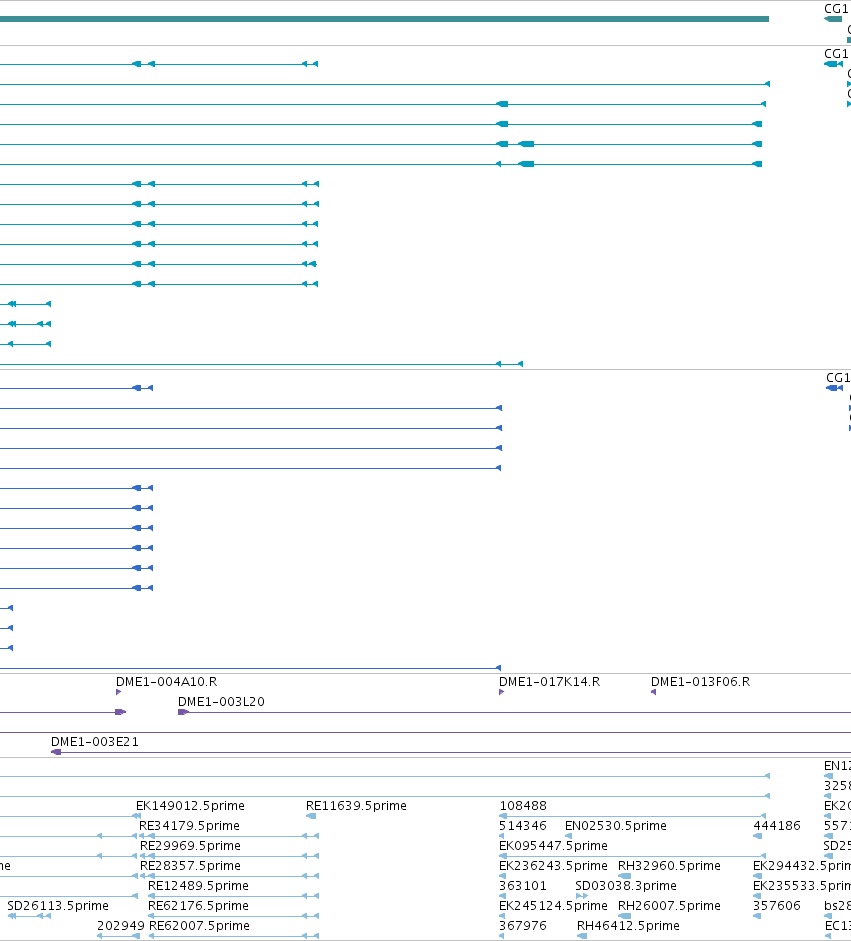The width and height of the screenshot is (851, 941).
Task: Click the double-arrow glyph under SD03038.3prime
Action: [582, 896]
